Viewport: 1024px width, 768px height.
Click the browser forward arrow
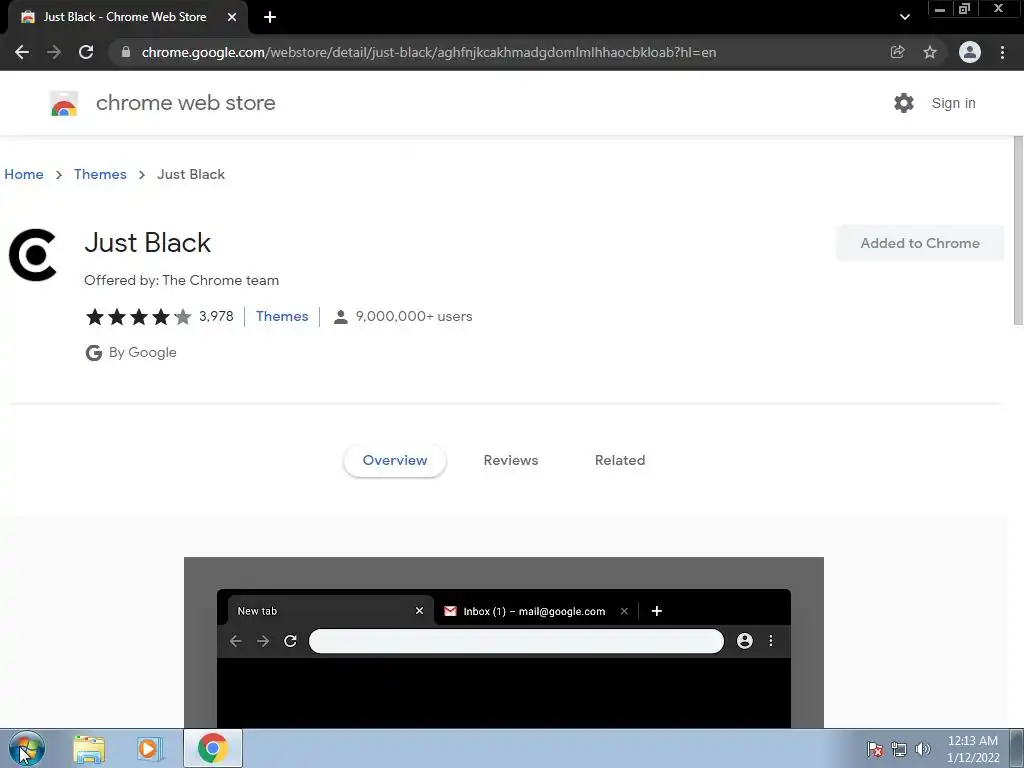[x=54, y=52]
